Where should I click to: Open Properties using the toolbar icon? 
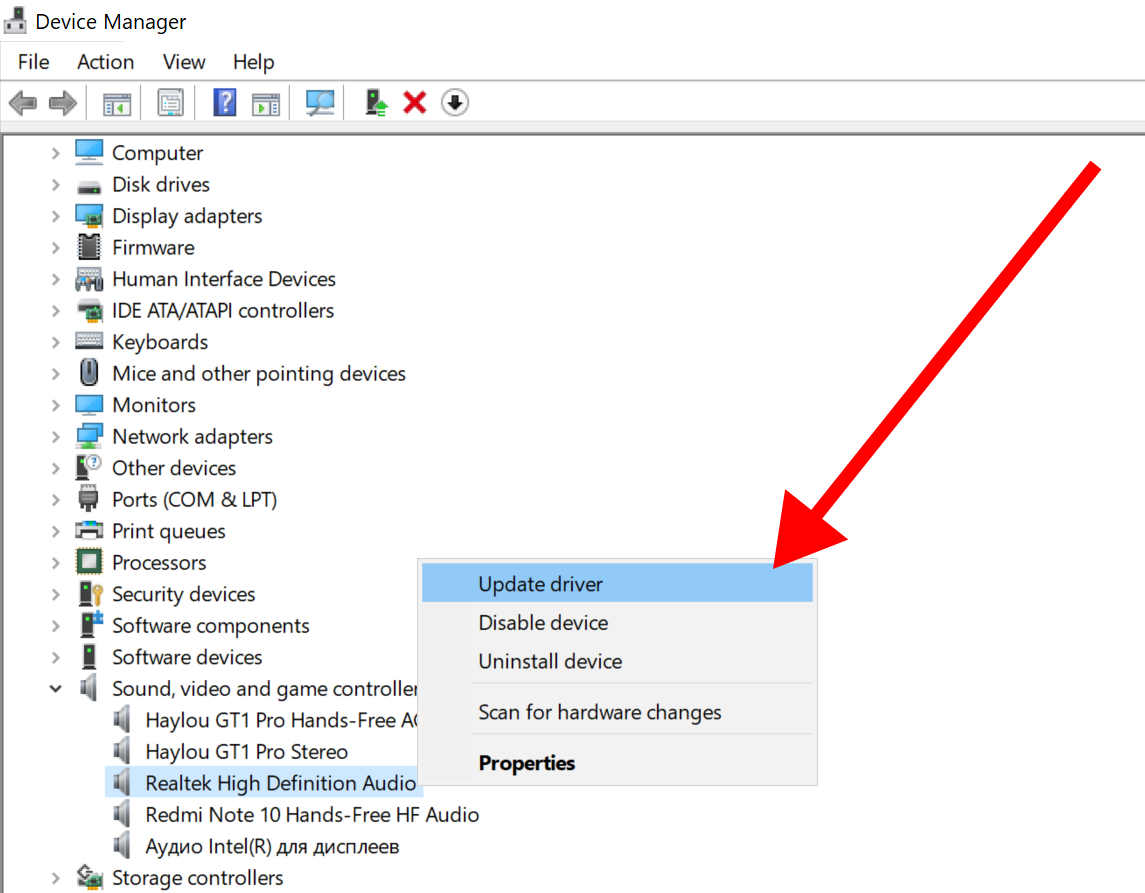[x=170, y=102]
